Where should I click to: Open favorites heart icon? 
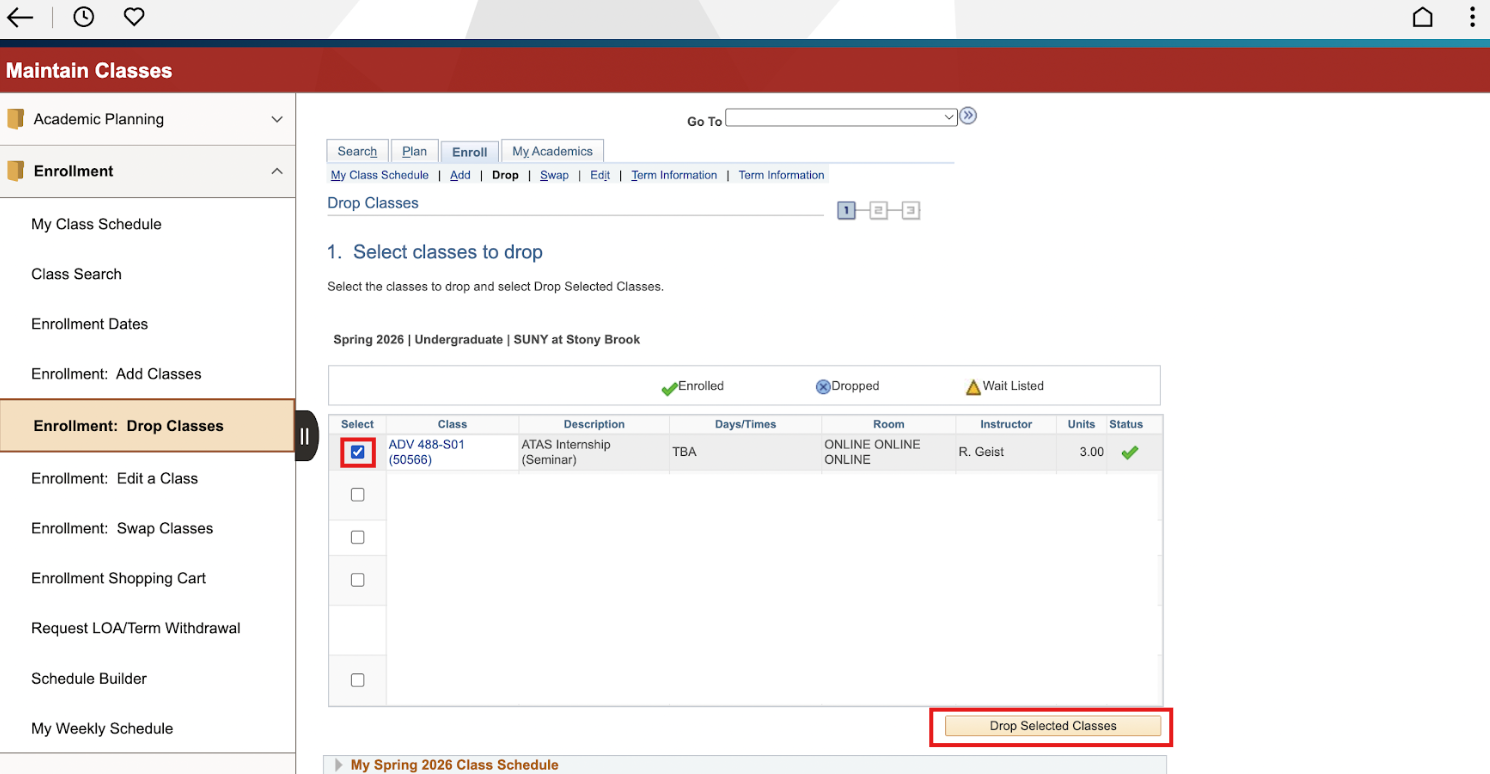[x=134, y=17]
